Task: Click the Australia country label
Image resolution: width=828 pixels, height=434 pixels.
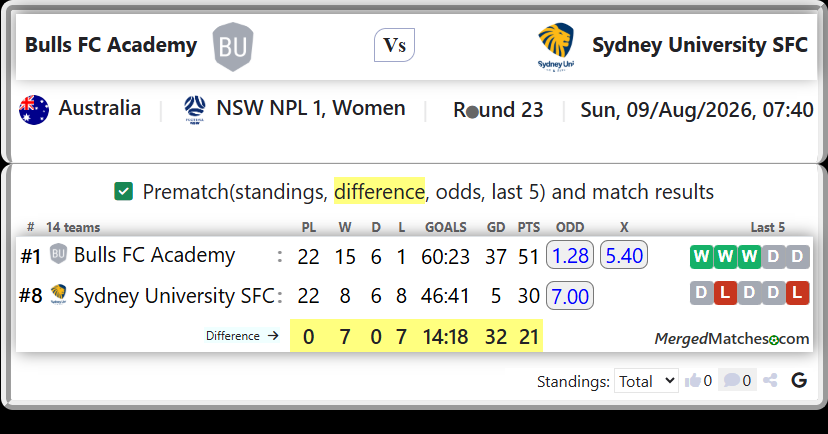Action: [99, 109]
